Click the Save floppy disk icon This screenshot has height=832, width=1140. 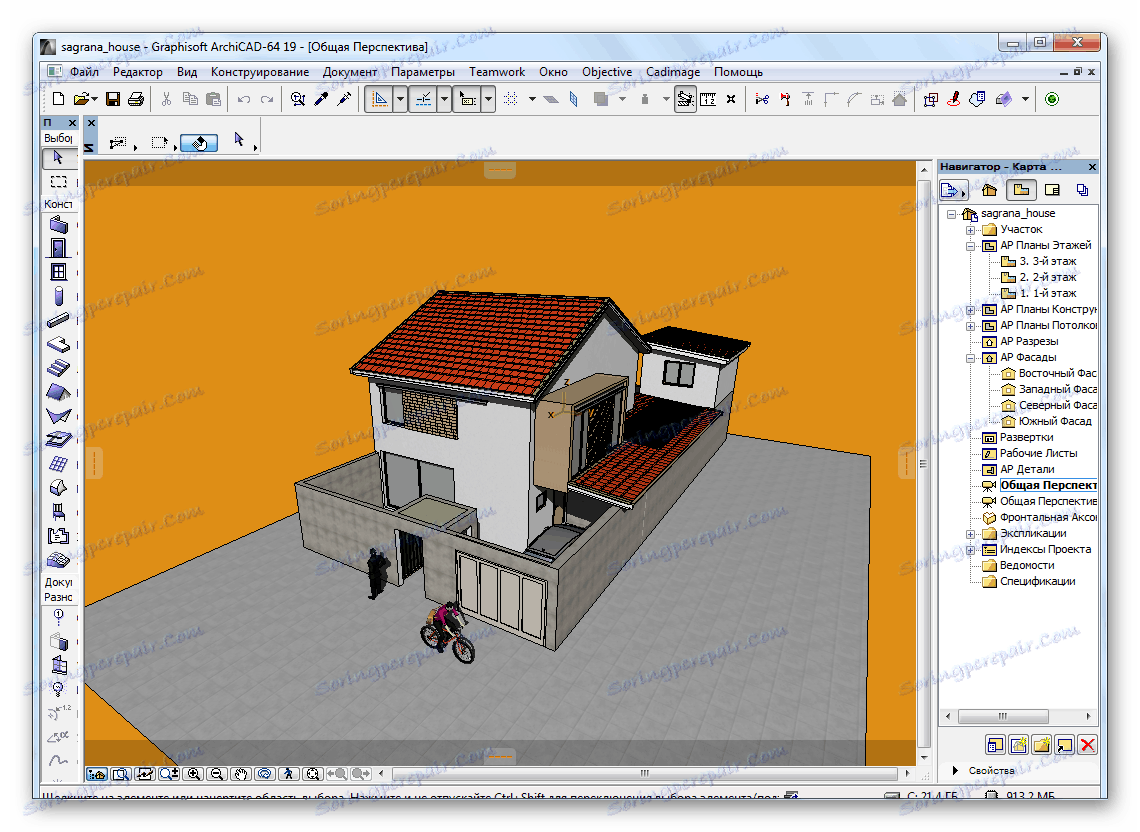tap(113, 99)
